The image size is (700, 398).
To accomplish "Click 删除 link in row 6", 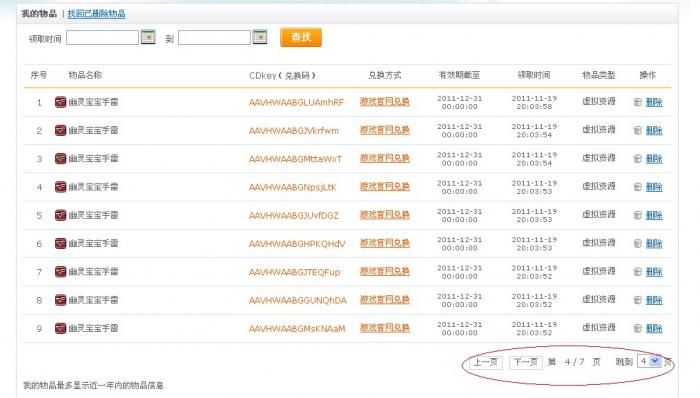I will tap(654, 243).
